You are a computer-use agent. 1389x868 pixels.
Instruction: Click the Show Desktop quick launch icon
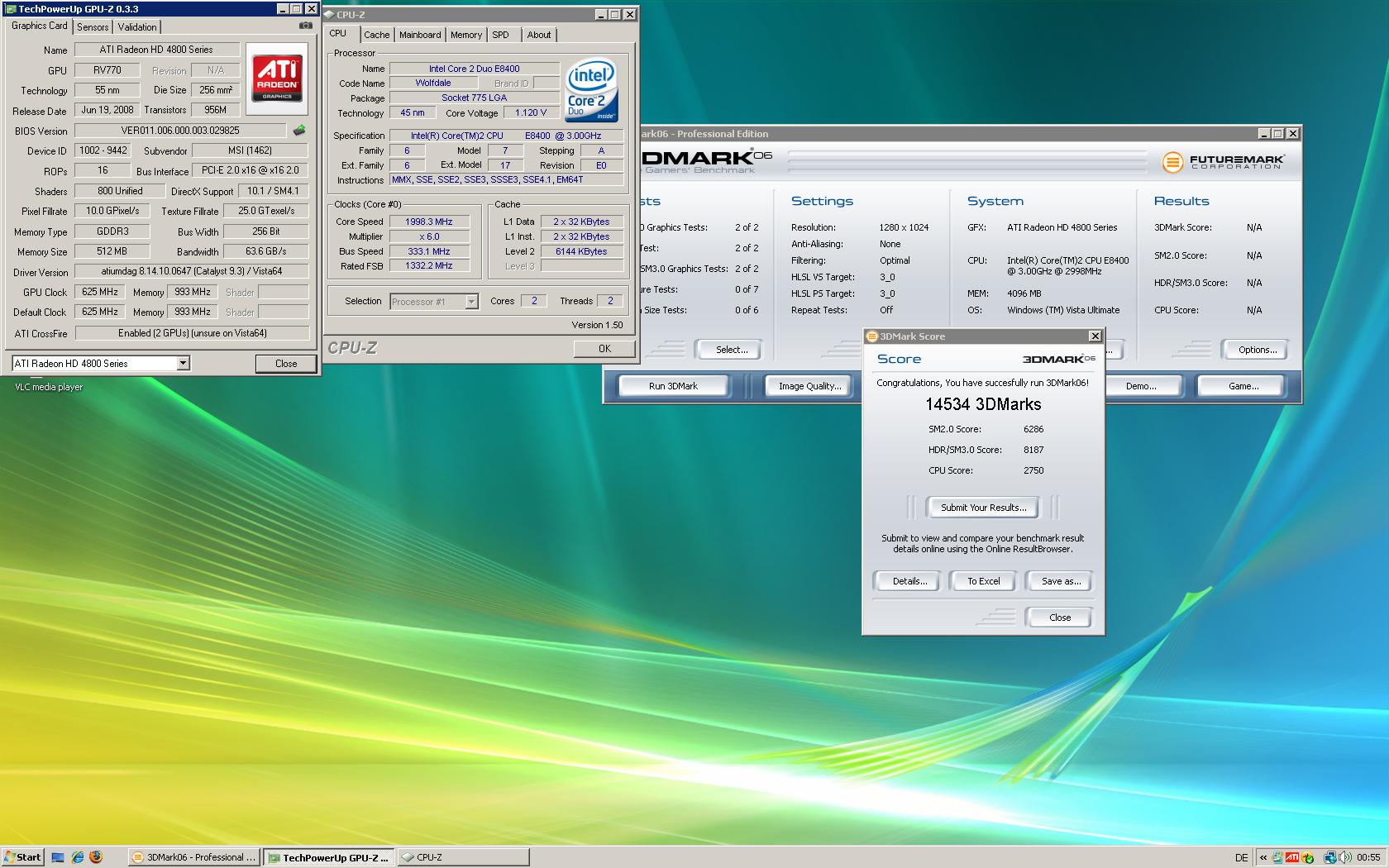(58, 857)
